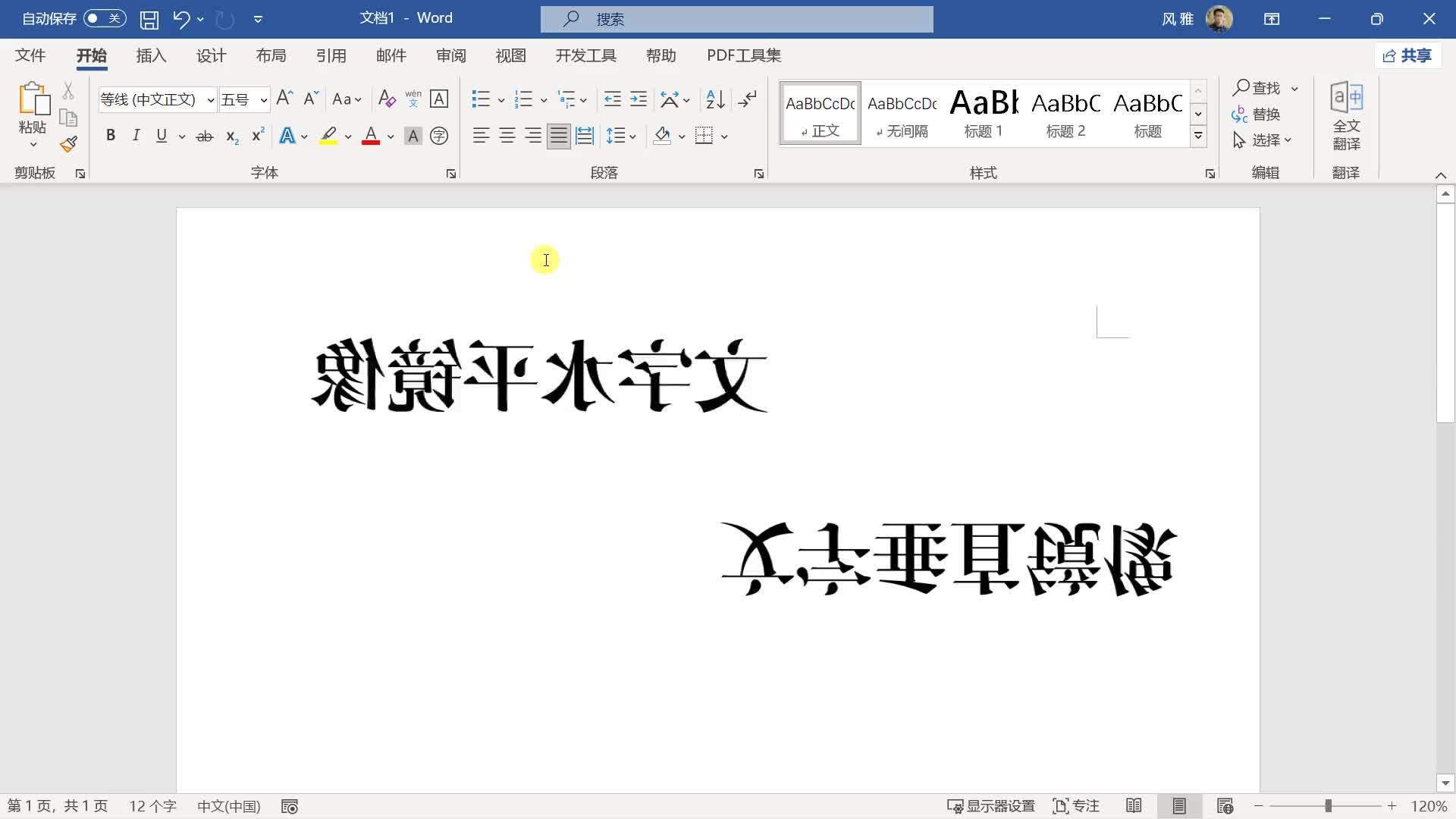Screen dimensions: 1456x819
Task: Click the Increase Indent icon
Action: coord(639,99)
